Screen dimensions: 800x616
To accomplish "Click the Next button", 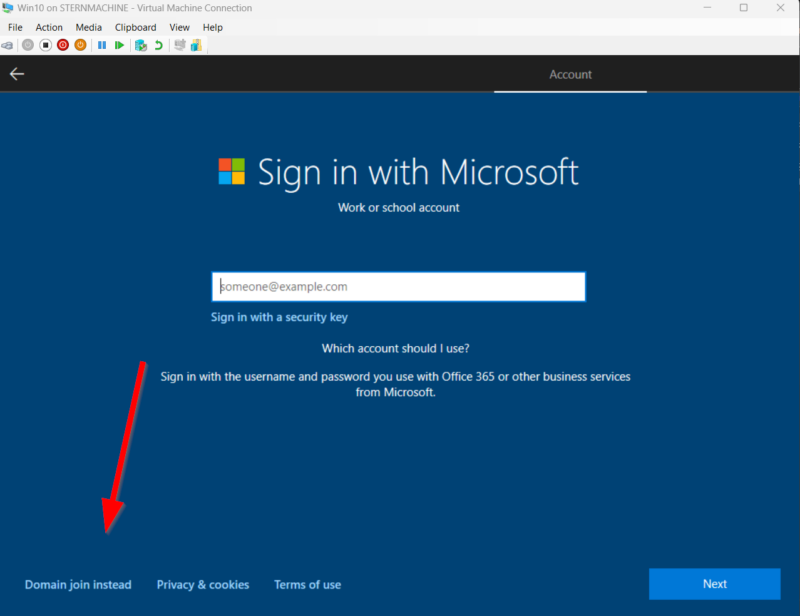I will coord(714,584).
